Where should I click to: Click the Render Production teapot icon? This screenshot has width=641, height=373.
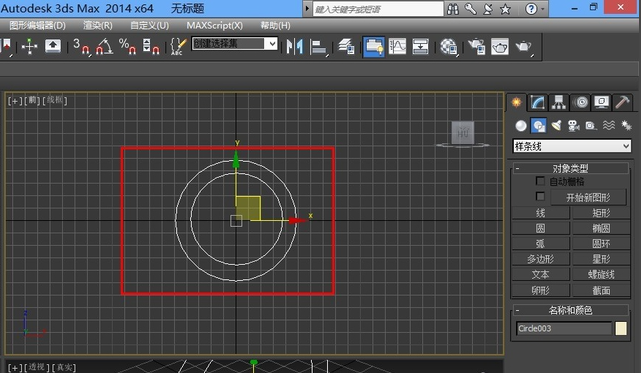point(523,46)
